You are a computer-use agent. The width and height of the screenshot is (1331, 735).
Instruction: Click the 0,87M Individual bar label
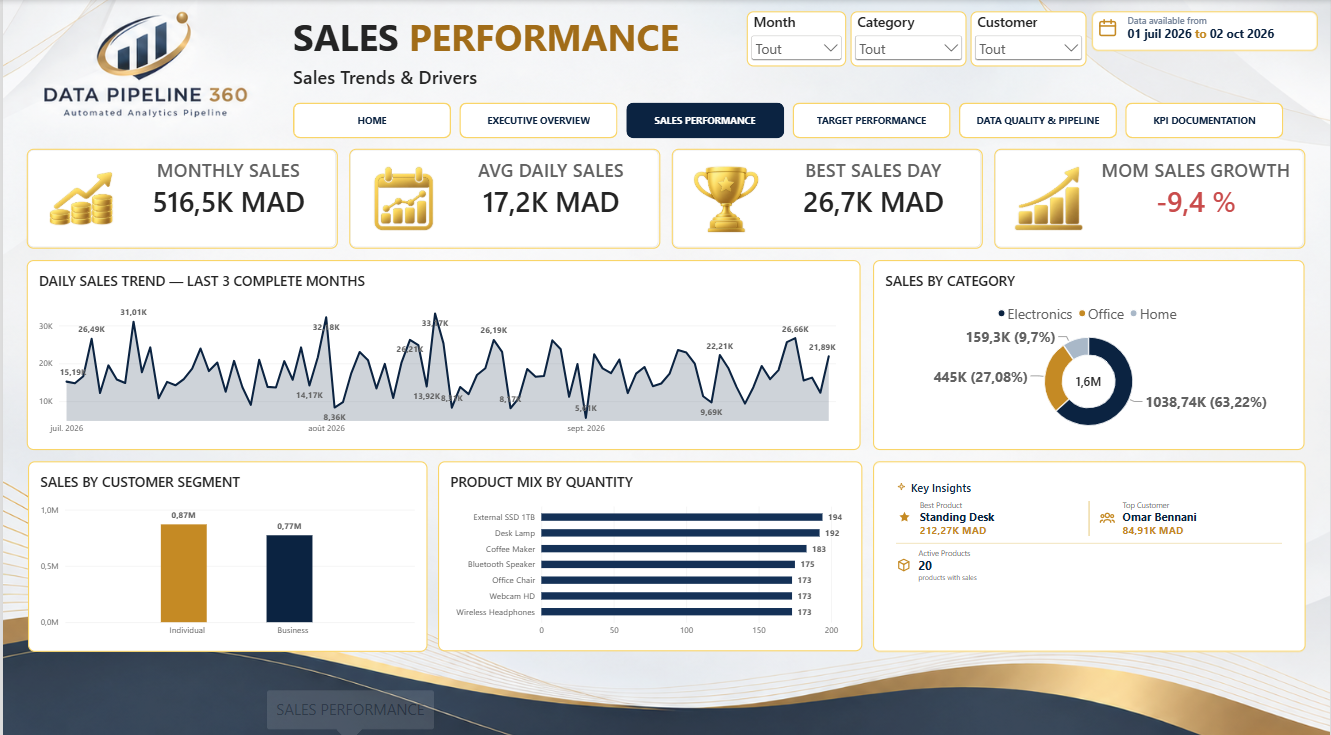[184, 515]
